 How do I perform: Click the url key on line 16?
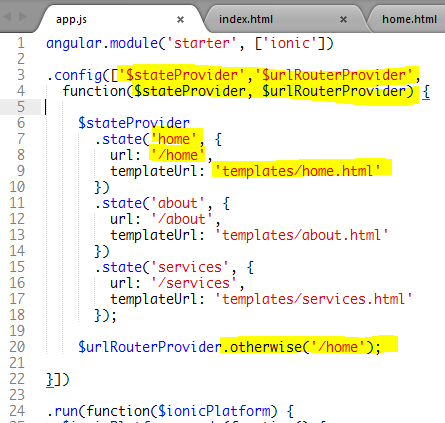coord(122,283)
